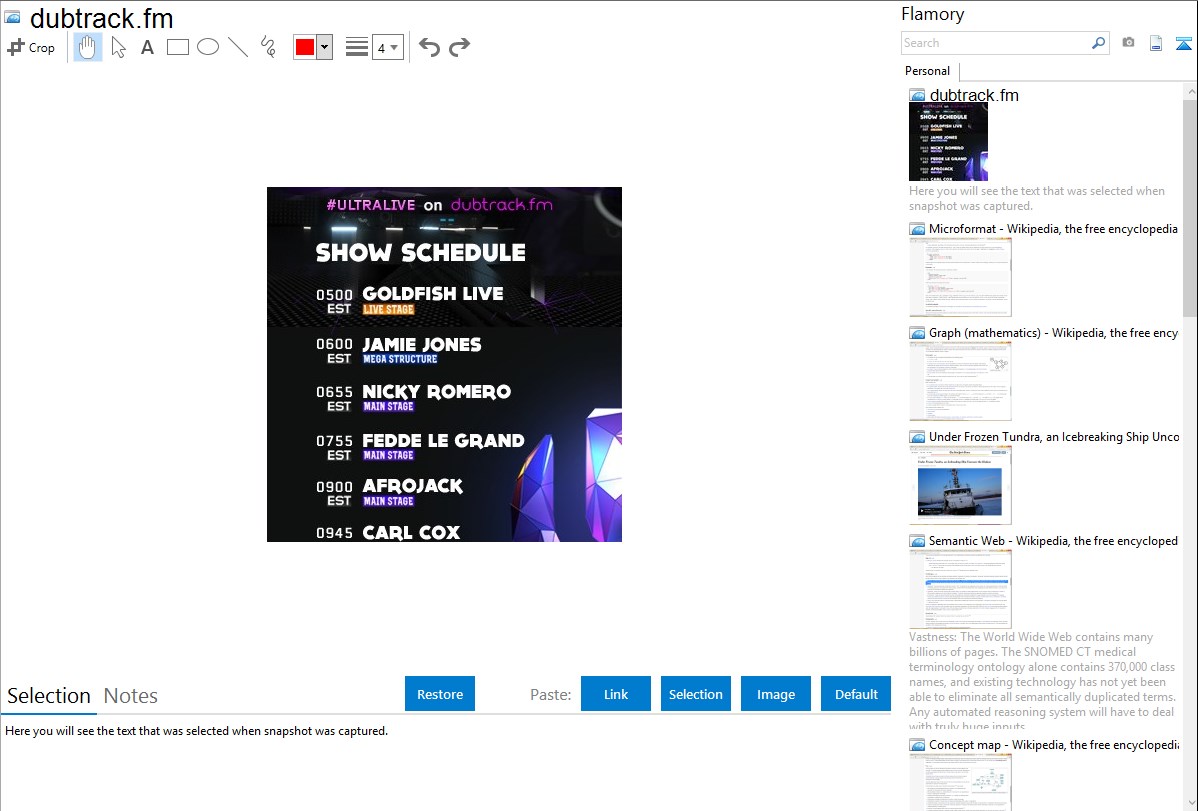
Task: Click the Microformat entry's browser icon
Action: [x=917, y=229]
